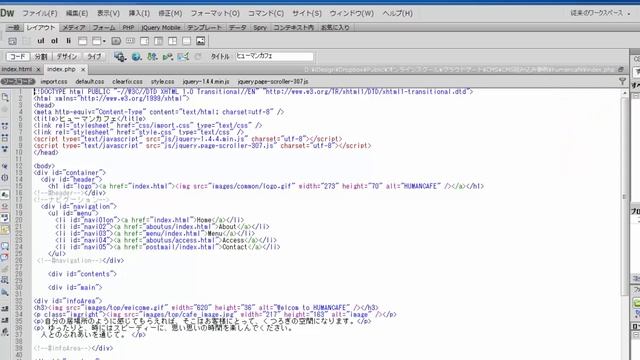Open jquery.page-scroller-307.js related file
Image resolution: width=640 pixels, height=360 pixels.
(x=273, y=82)
